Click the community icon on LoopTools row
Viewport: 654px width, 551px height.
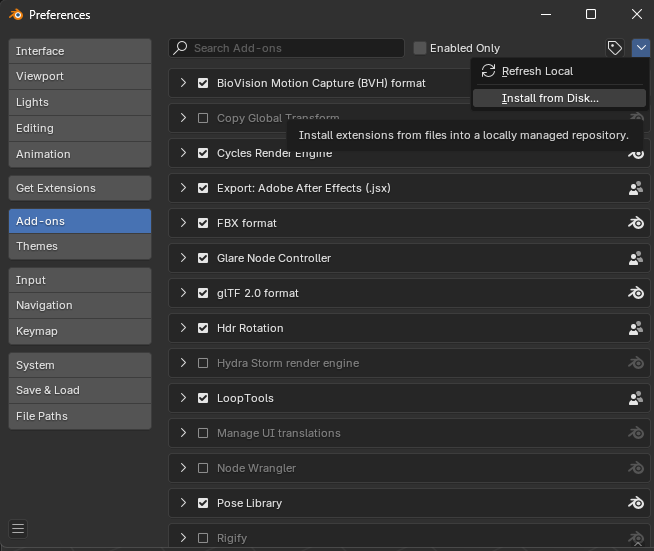pyautogui.click(x=635, y=398)
